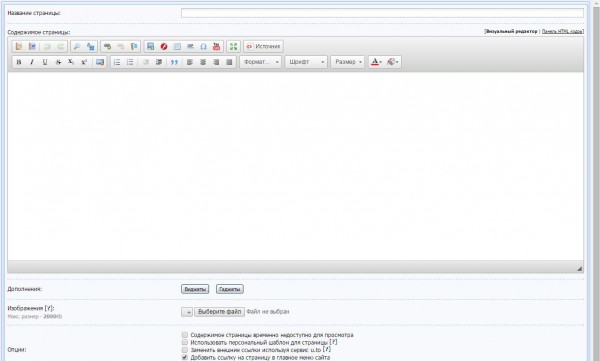
Task: Maximize the editor to fullscreen
Action: (233, 47)
